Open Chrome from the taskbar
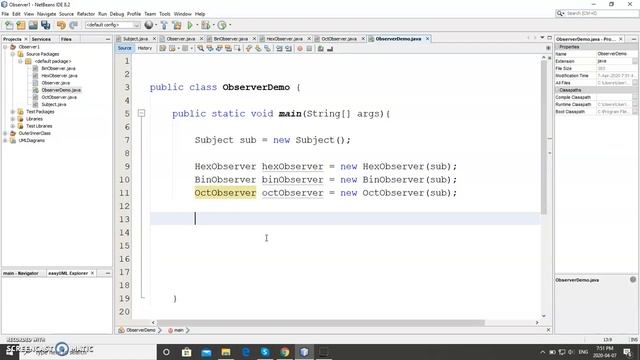This screenshot has width=640, height=360. click(x=284, y=352)
